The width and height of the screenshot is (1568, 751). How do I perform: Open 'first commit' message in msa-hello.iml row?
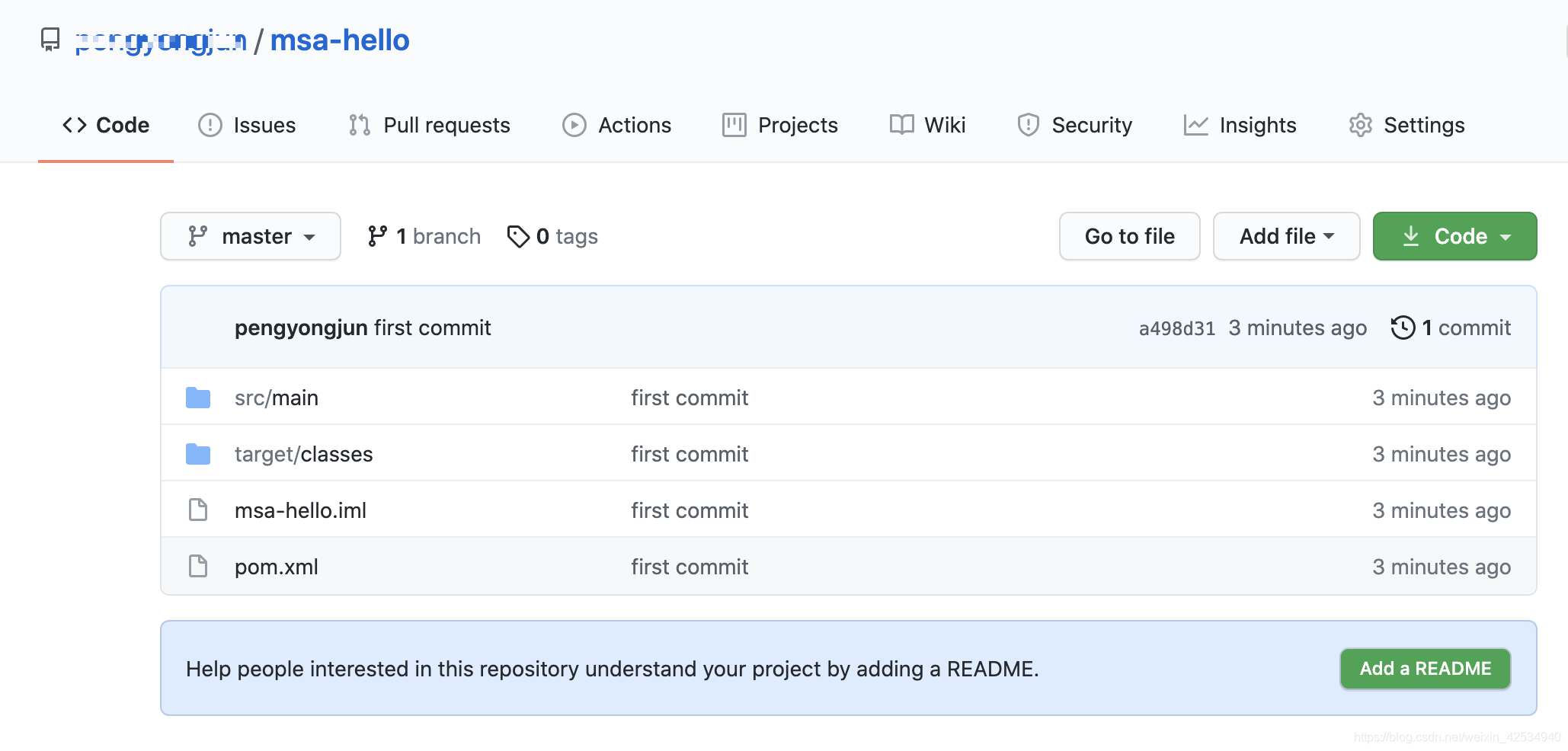pos(690,510)
